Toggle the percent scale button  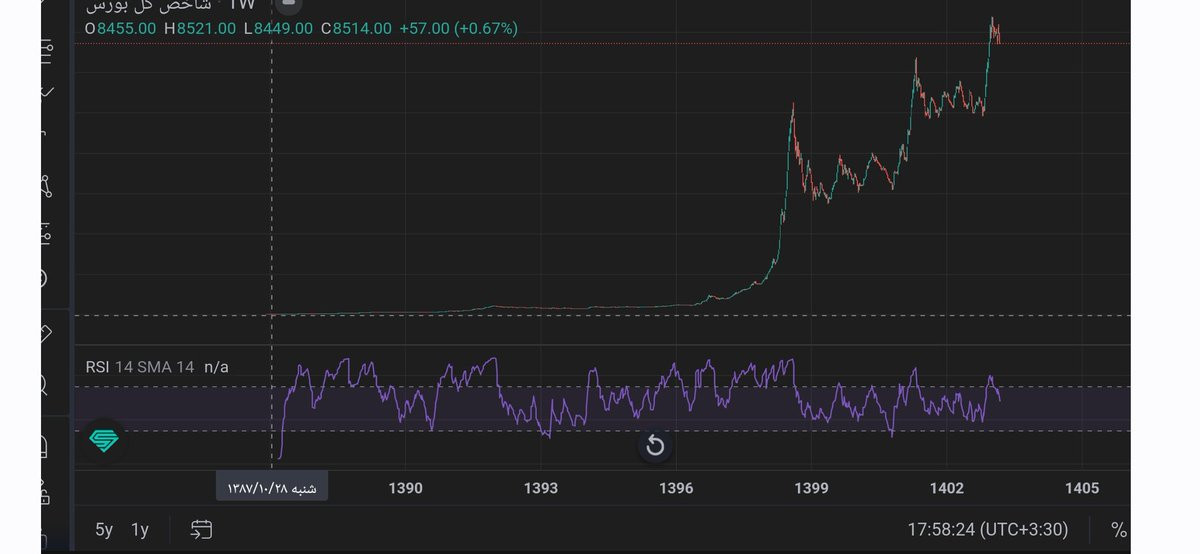point(1119,530)
